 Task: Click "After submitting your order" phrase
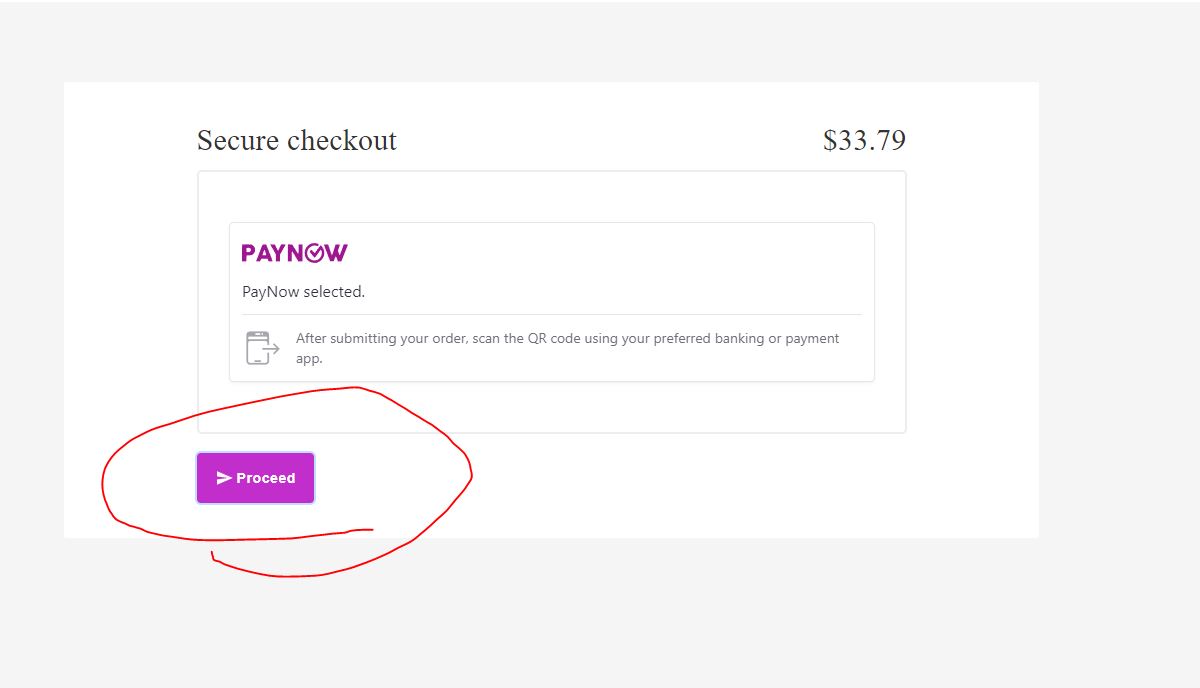point(381,339)
